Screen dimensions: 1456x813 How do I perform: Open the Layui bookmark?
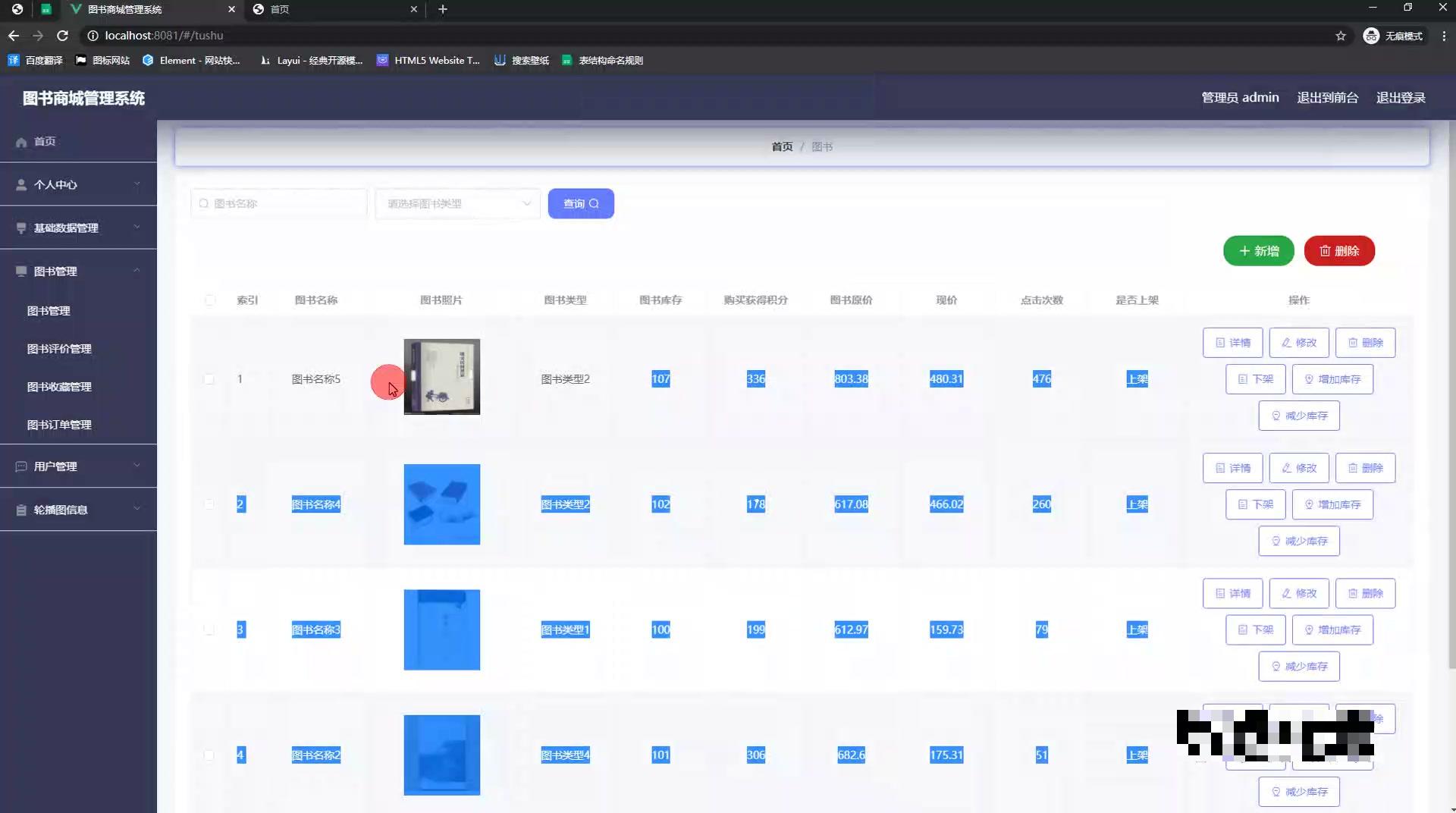pos(311,61)
